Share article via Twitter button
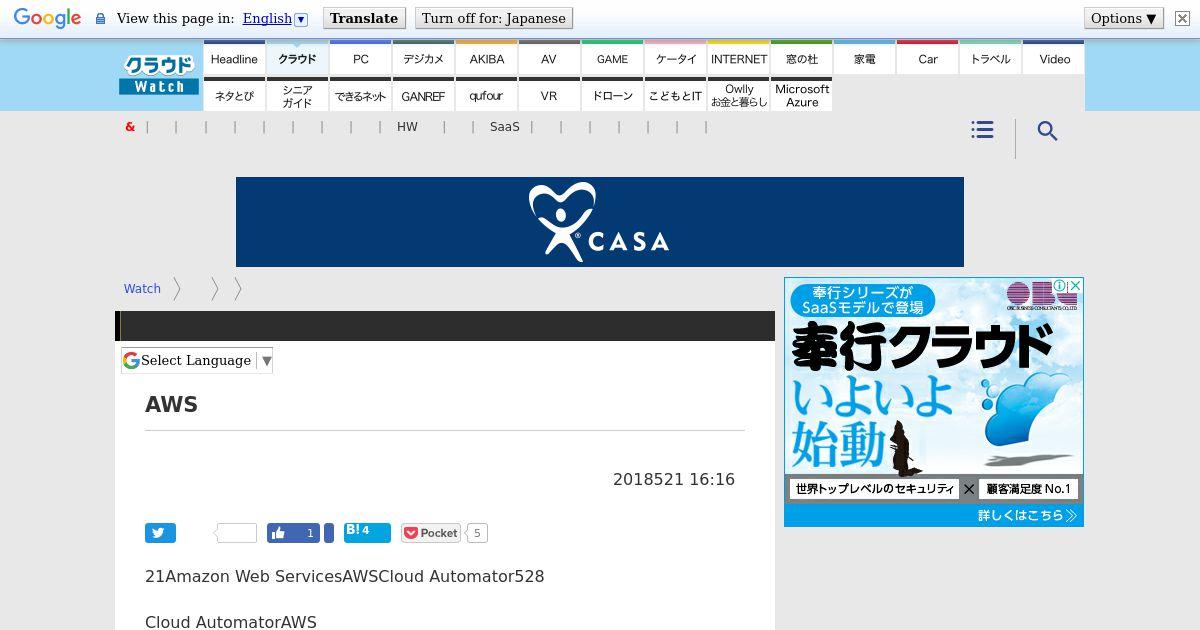Image resolution: width=1200 pixels, height=630 pixels. (x=160, y=533)
